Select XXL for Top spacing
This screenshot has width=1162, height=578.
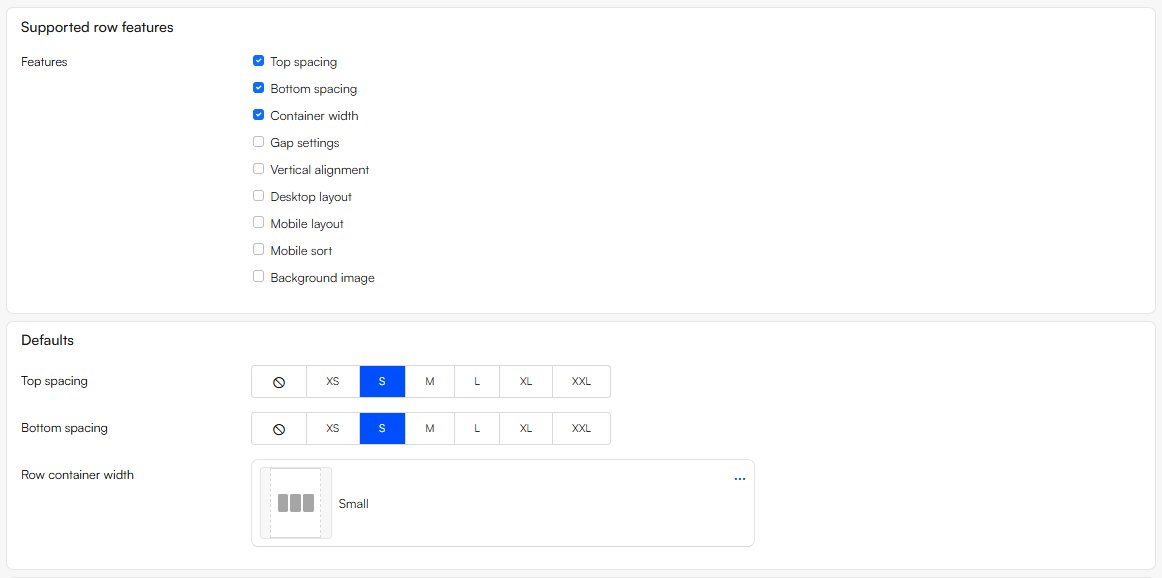581,381
